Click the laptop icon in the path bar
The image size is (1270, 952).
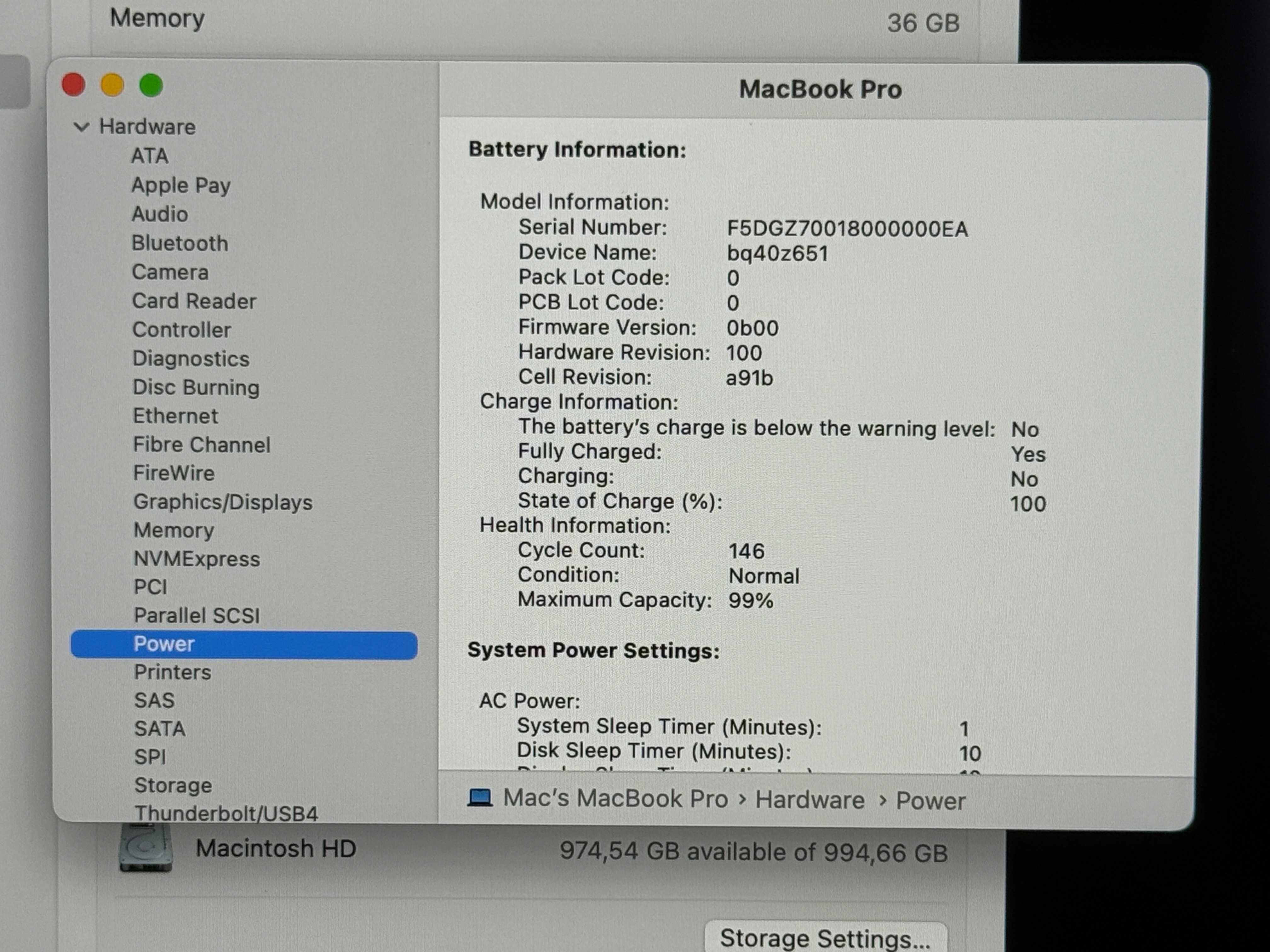point(480,798)
